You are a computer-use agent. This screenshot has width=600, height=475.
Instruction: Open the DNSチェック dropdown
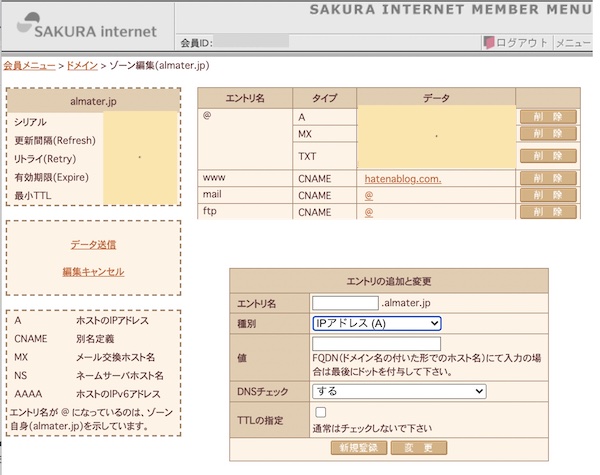pos(399,391)
